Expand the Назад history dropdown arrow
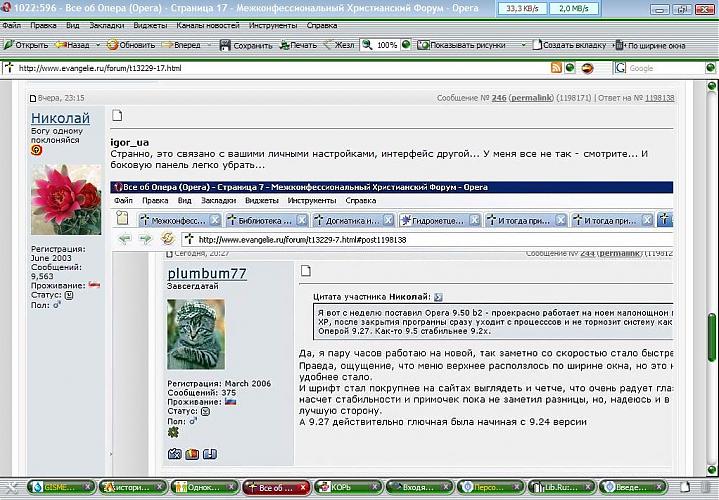 [x=96, y=45]
